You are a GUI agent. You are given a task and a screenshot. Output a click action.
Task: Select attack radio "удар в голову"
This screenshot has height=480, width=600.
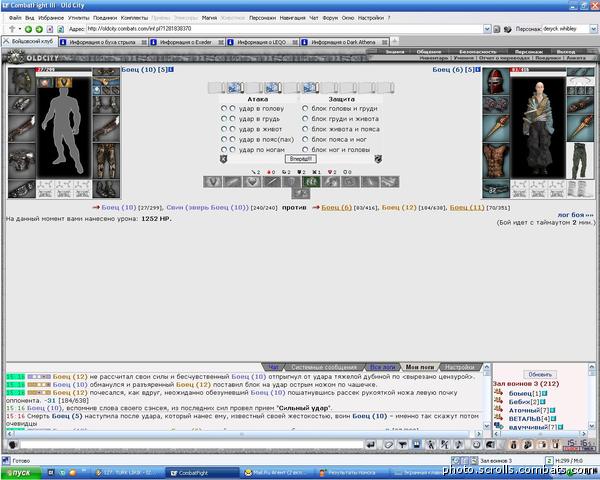[224, 108]
